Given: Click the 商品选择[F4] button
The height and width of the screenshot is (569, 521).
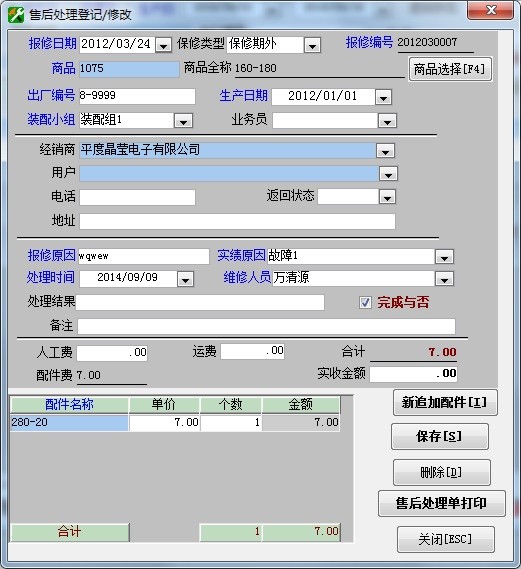Looking at the screenshot, I should [x=450, y=69].
